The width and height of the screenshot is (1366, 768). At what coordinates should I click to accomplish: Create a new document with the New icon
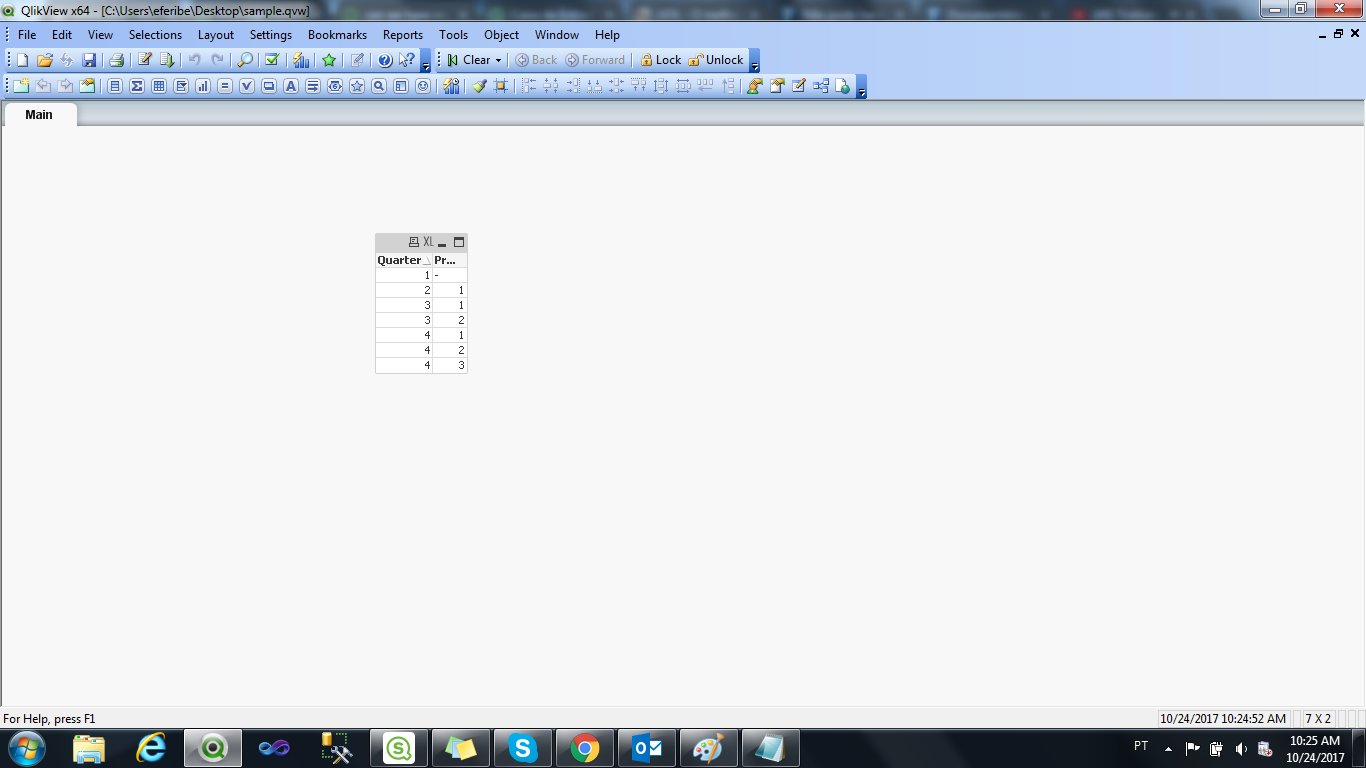tap(22, 60)
